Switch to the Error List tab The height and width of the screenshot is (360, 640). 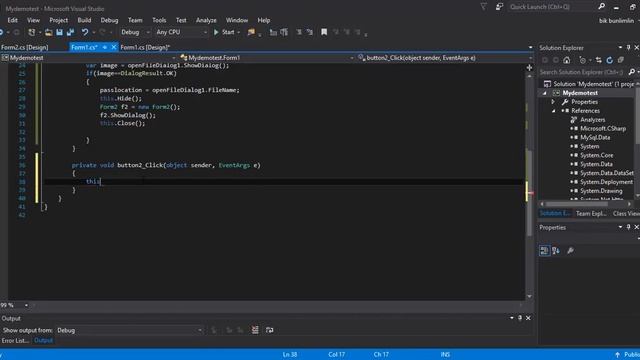15,340
